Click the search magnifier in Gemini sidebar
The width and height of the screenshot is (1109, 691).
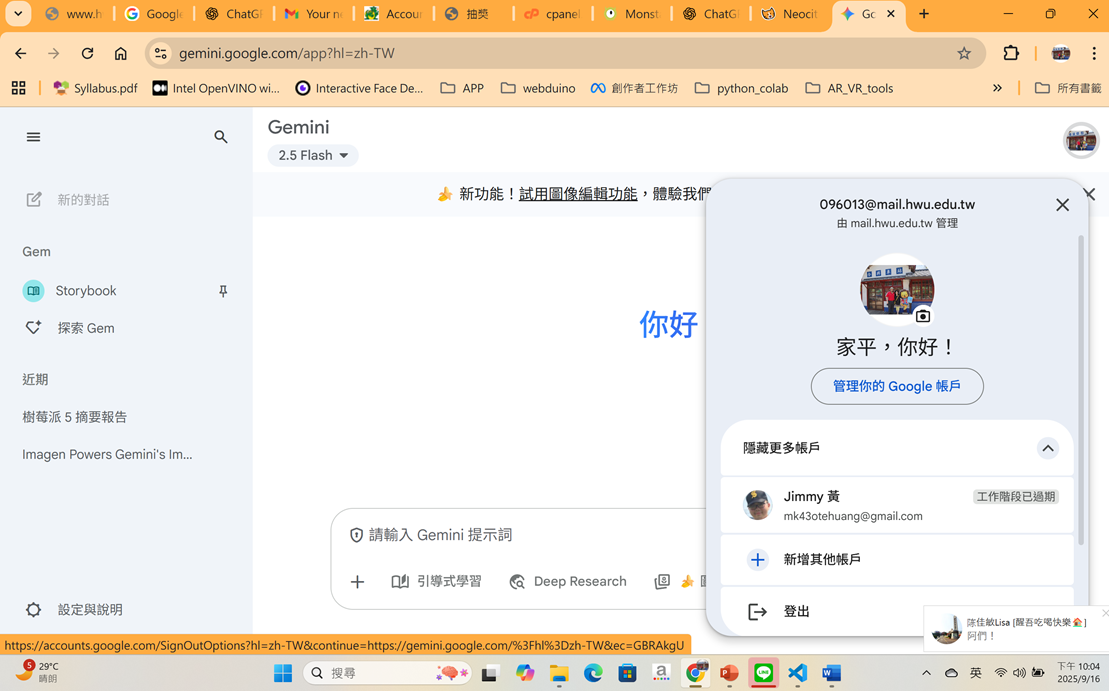point(221,137)
